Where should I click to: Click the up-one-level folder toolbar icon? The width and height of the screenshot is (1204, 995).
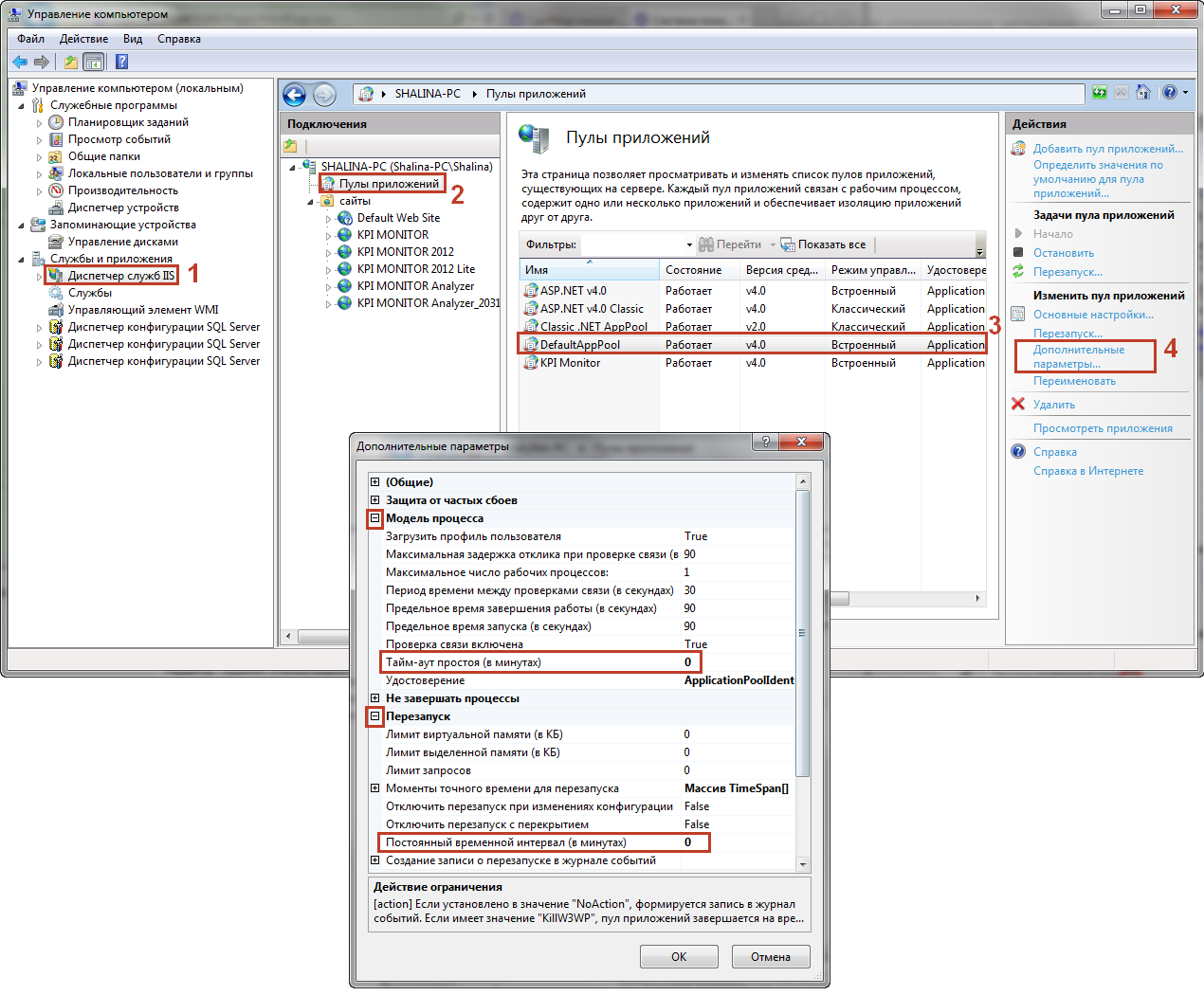tap(70, 62)
